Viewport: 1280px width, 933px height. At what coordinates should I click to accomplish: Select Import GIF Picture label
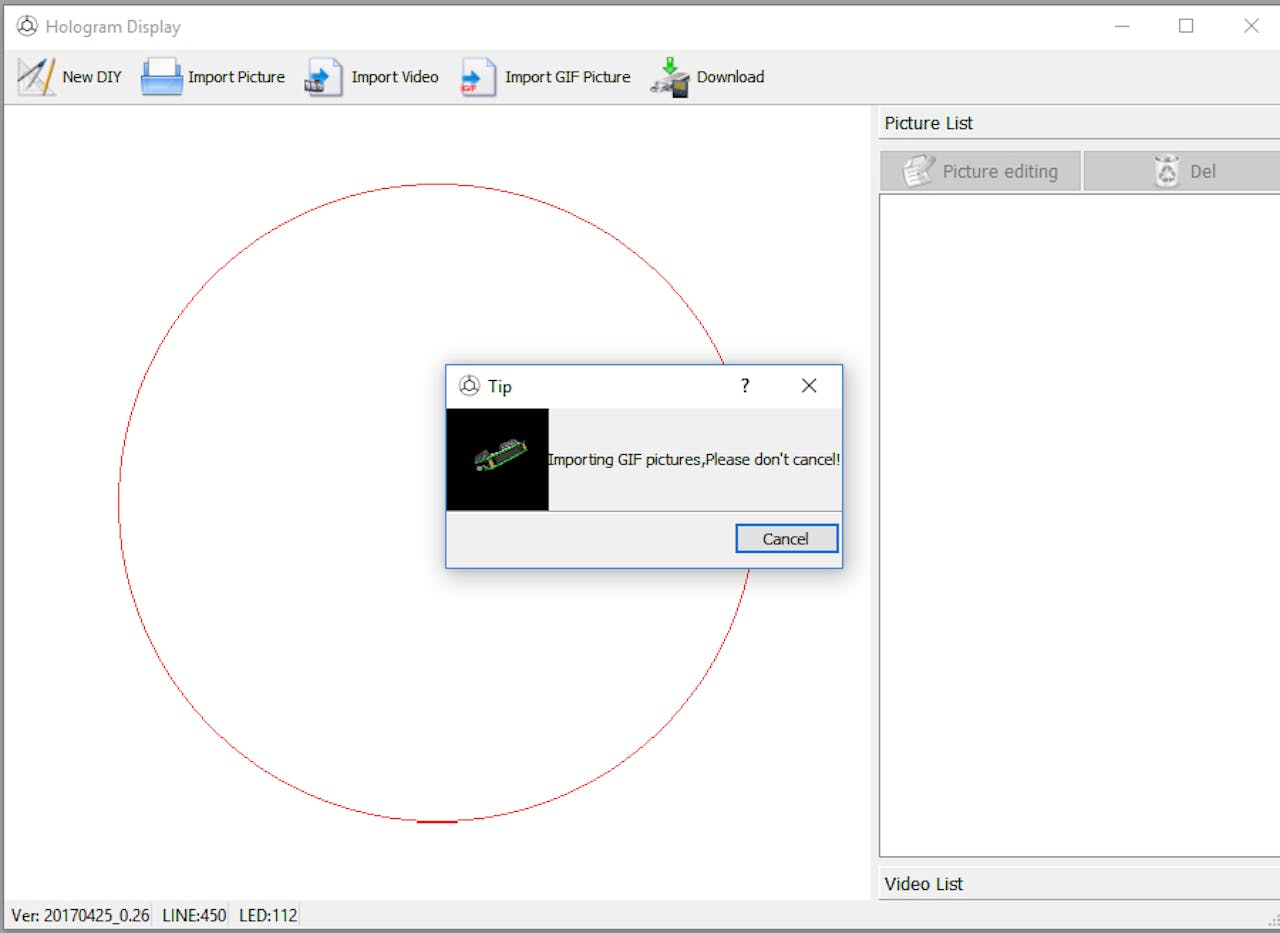pos(568,77)
